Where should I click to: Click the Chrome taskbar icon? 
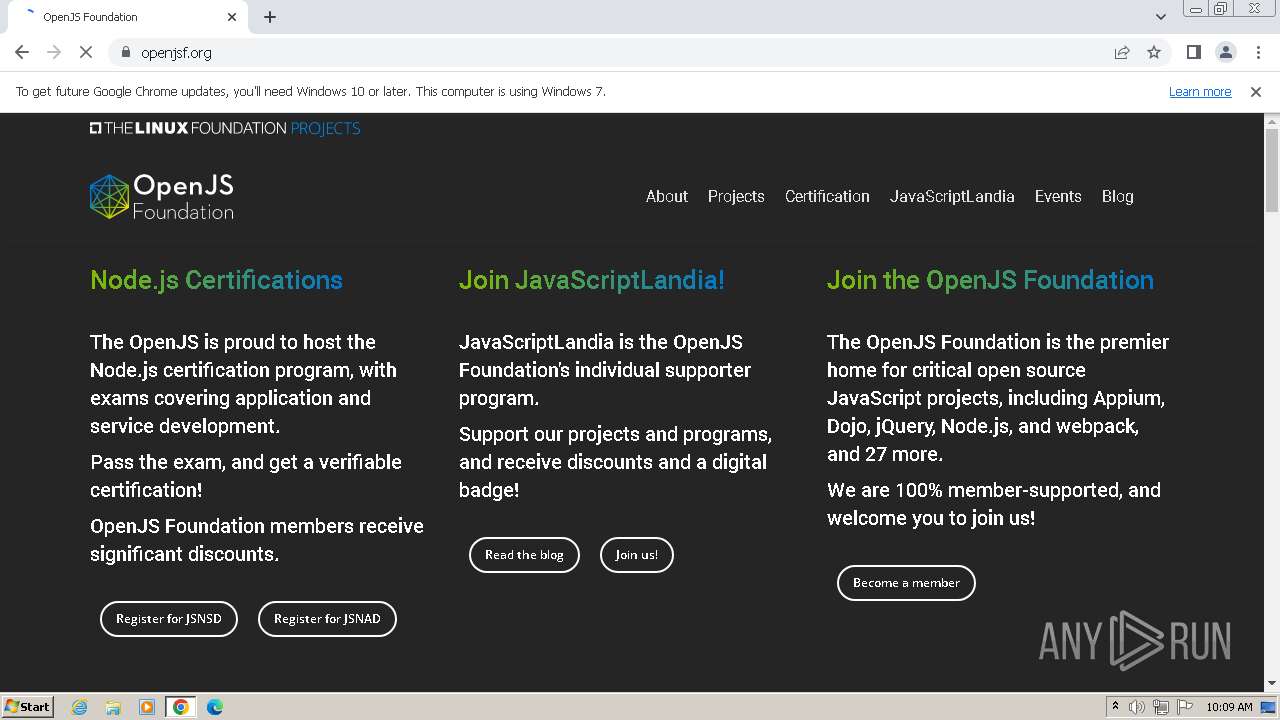[x=181, y=707]
